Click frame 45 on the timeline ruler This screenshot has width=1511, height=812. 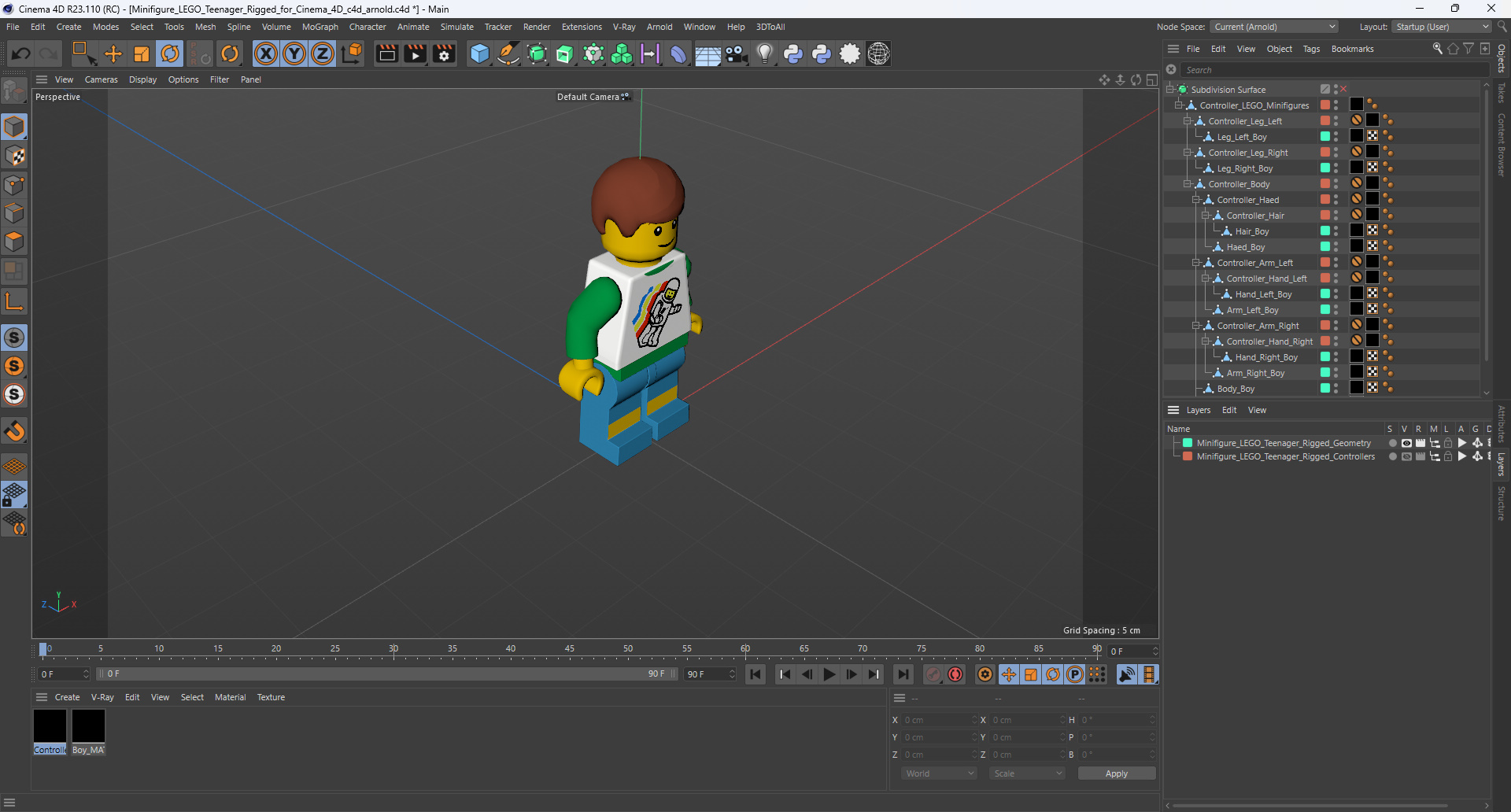click(x=569, y=649)
